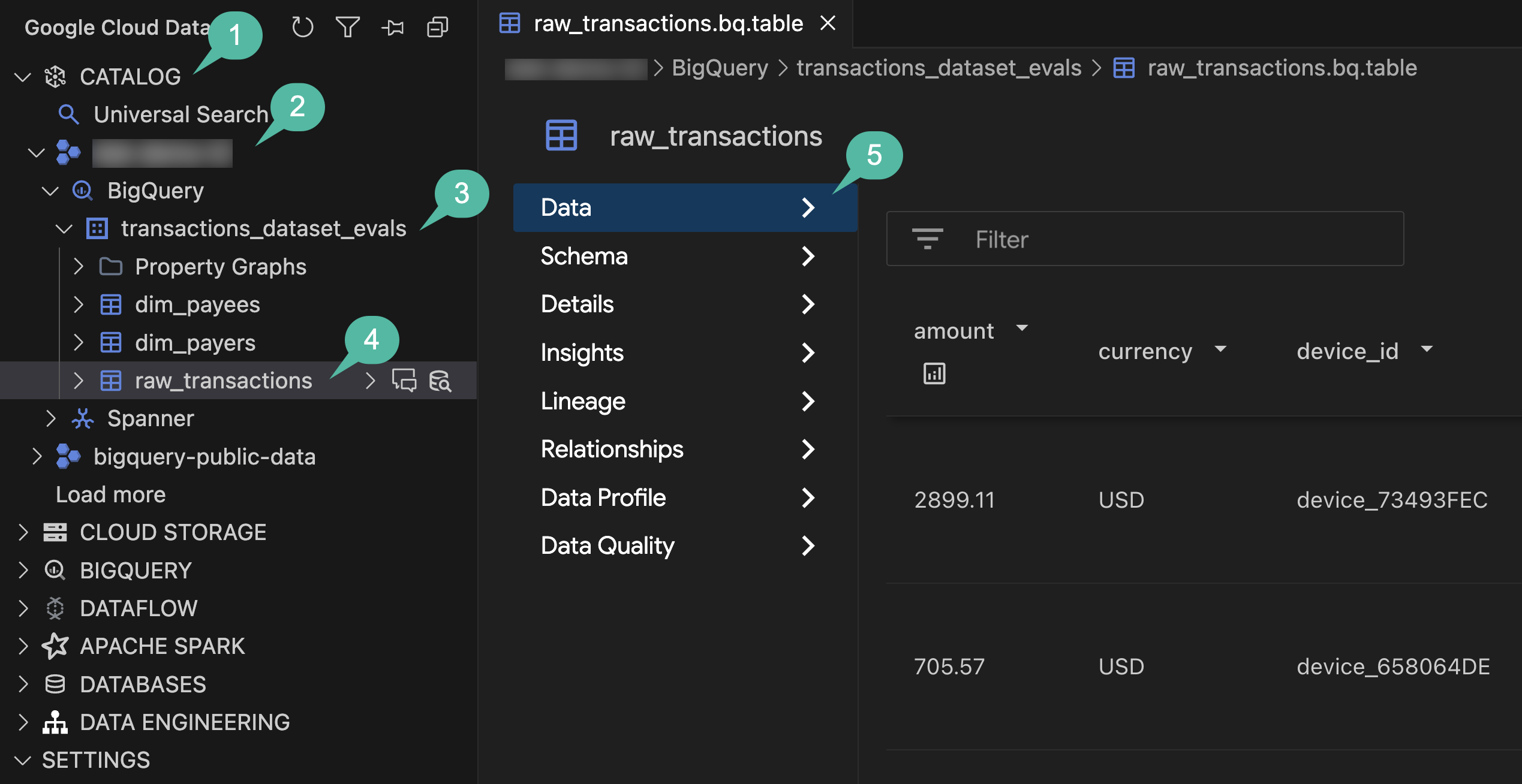The image size is (1522, 784).
Task: Collapse the CATALOG section
Action: coord(22,77)
